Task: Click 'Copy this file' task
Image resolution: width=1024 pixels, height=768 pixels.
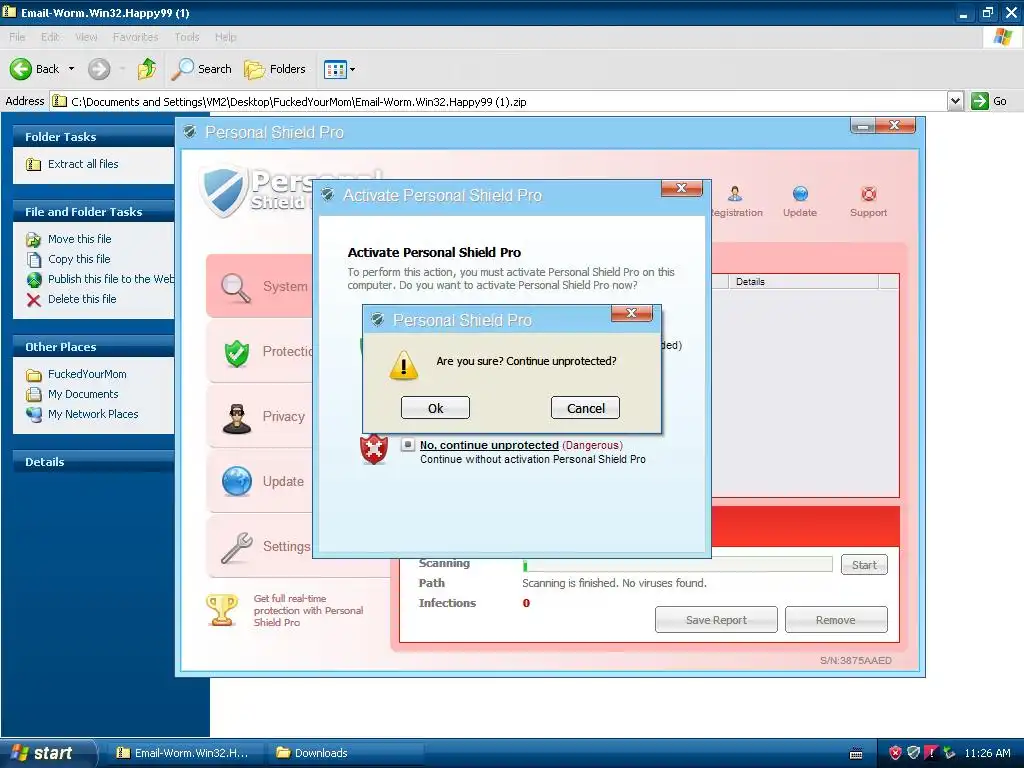Action: pos(79,259)
